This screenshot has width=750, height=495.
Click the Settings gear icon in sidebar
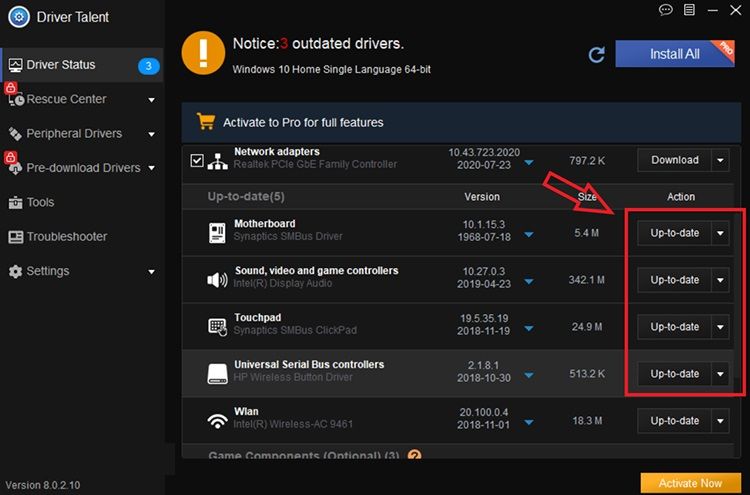[x=15, y=271]
